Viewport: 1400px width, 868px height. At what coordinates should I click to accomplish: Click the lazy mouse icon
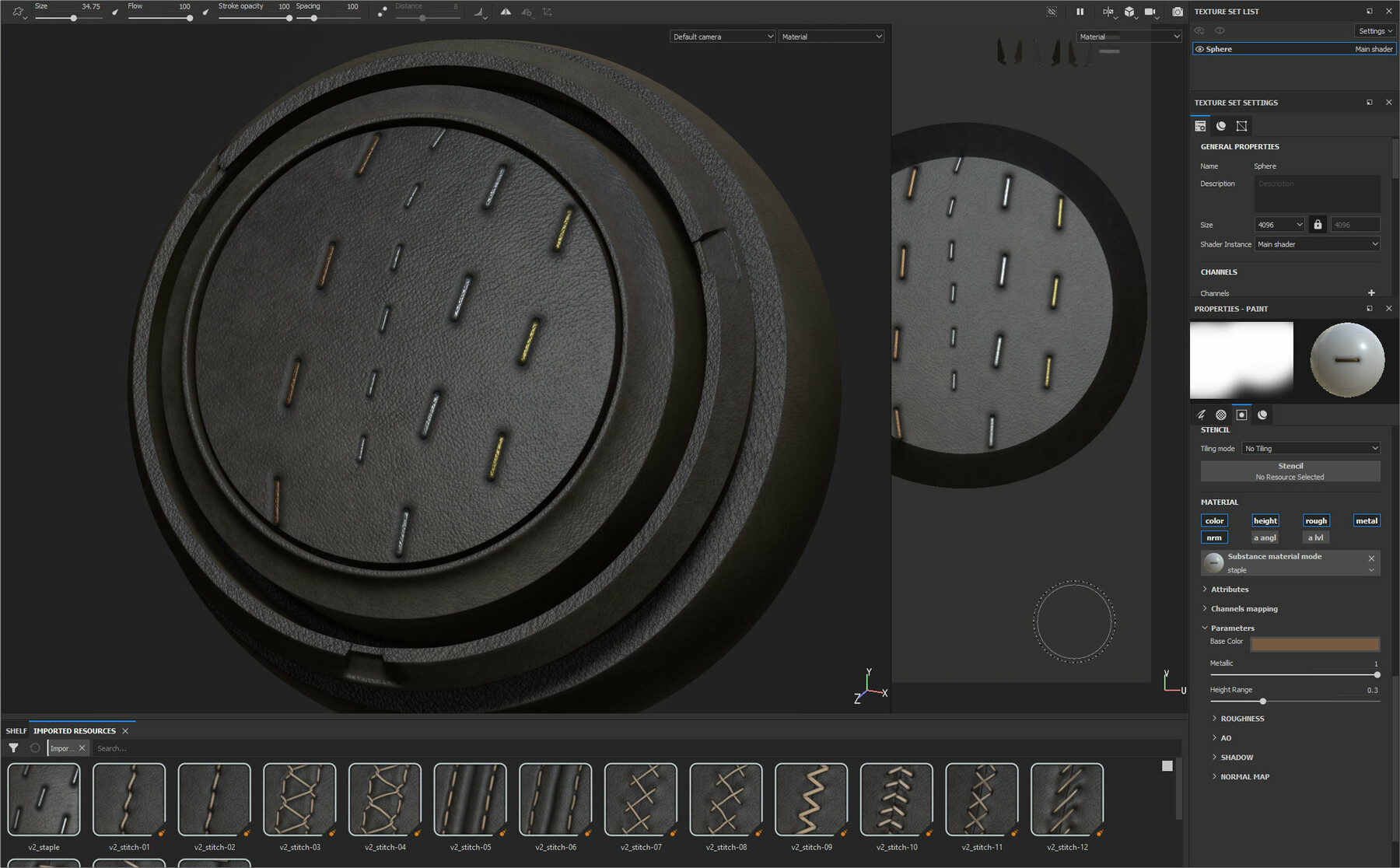tap(381, 12)
